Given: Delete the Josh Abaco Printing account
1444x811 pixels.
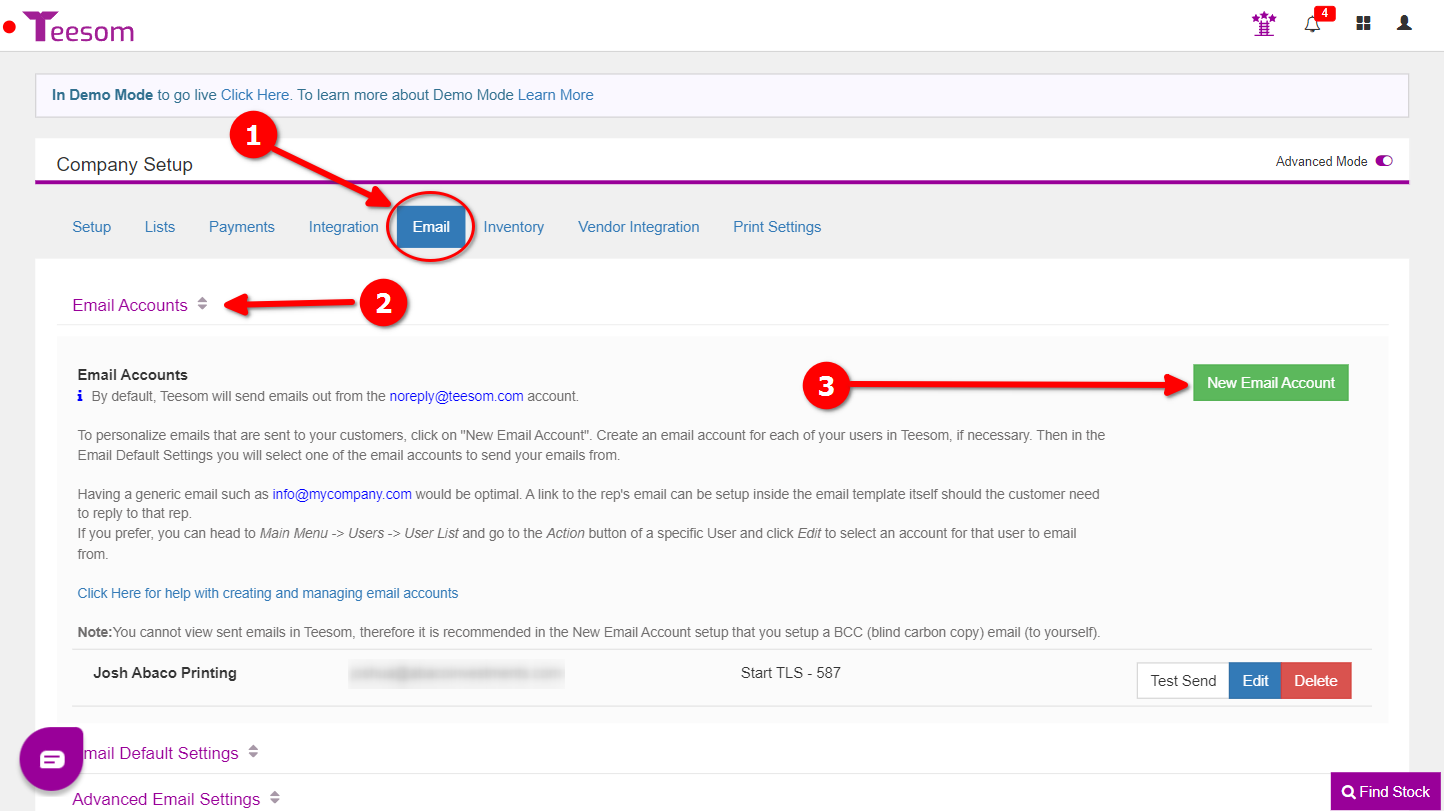Looking at the screenshot, I should click(x=1316, y=681).
